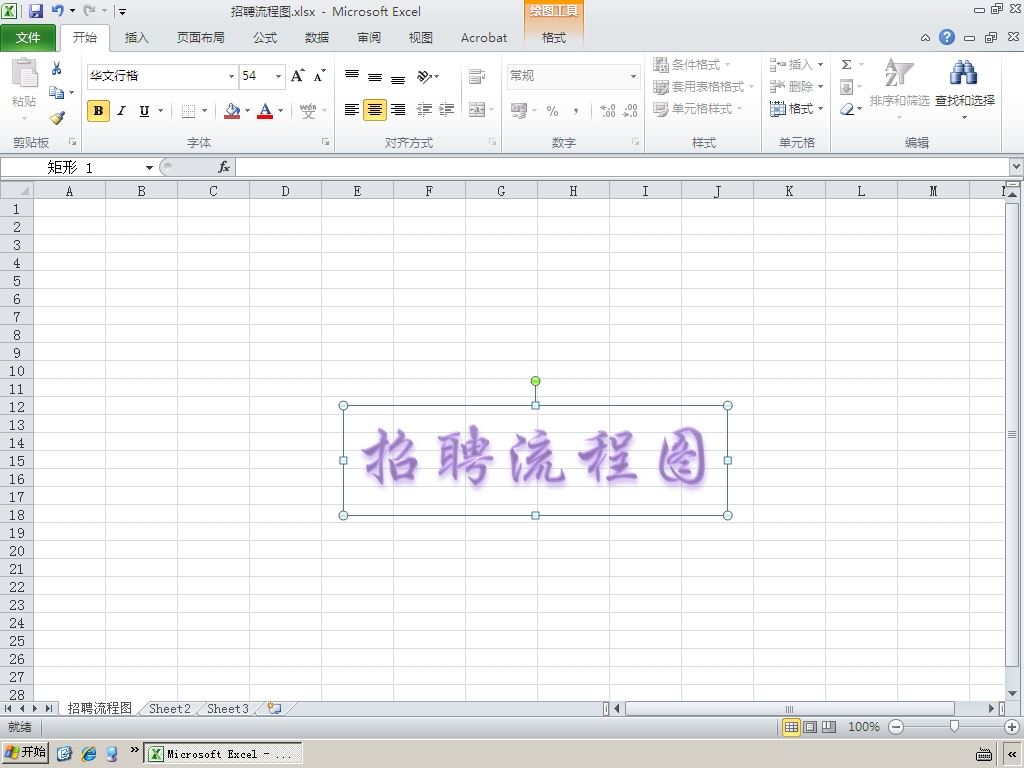The image size is (1024, 768).
Task: Select all cells with corner button
Action: tap(17, 191)
